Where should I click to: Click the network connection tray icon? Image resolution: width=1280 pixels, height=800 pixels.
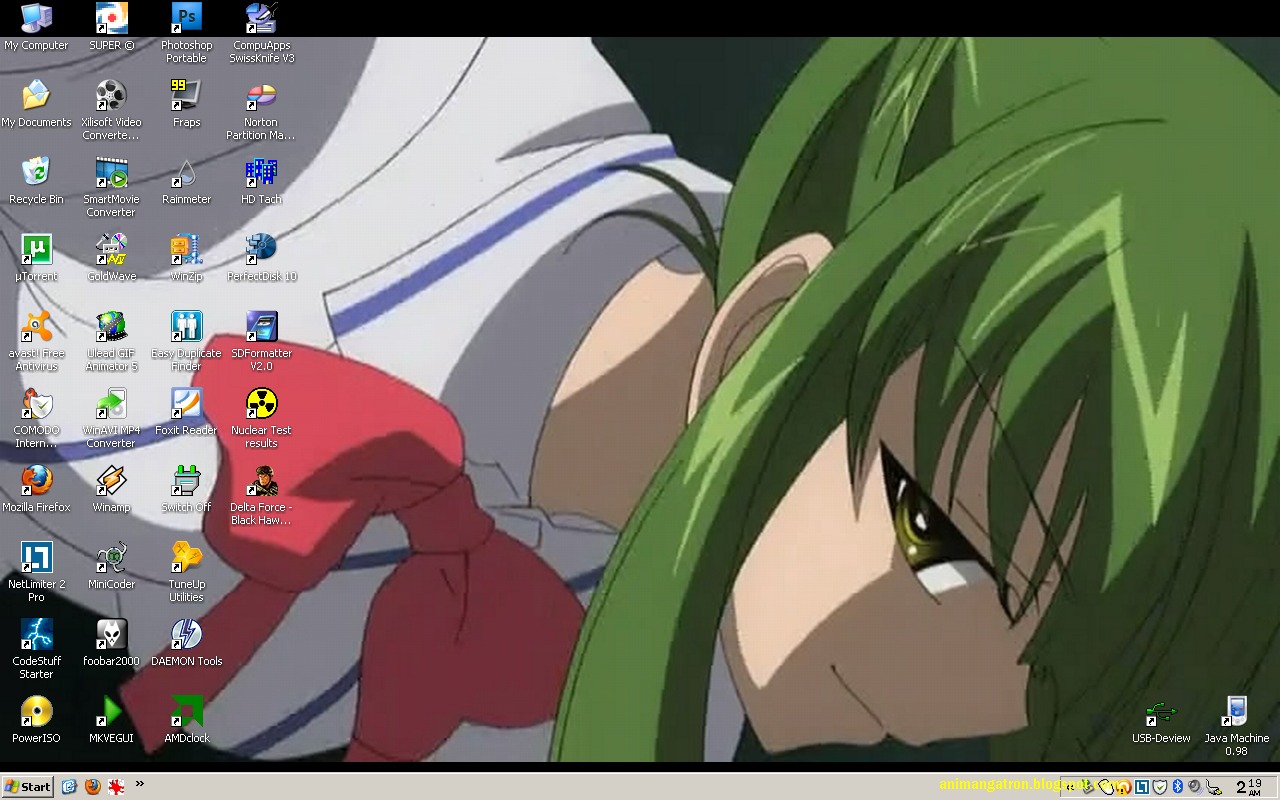point(1214,787)
